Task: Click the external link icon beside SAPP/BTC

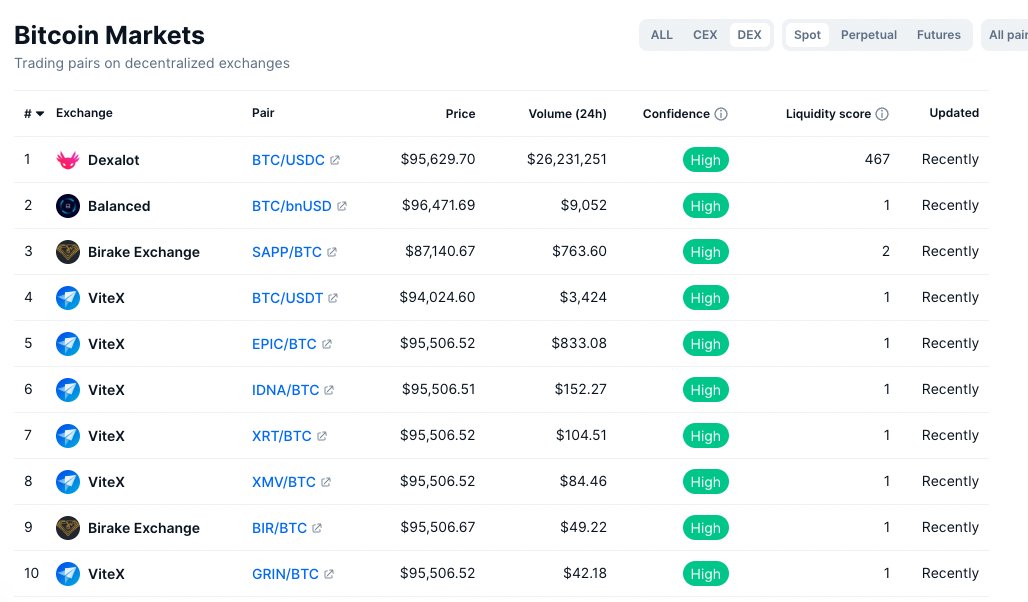Action: (x=331, y=251)
